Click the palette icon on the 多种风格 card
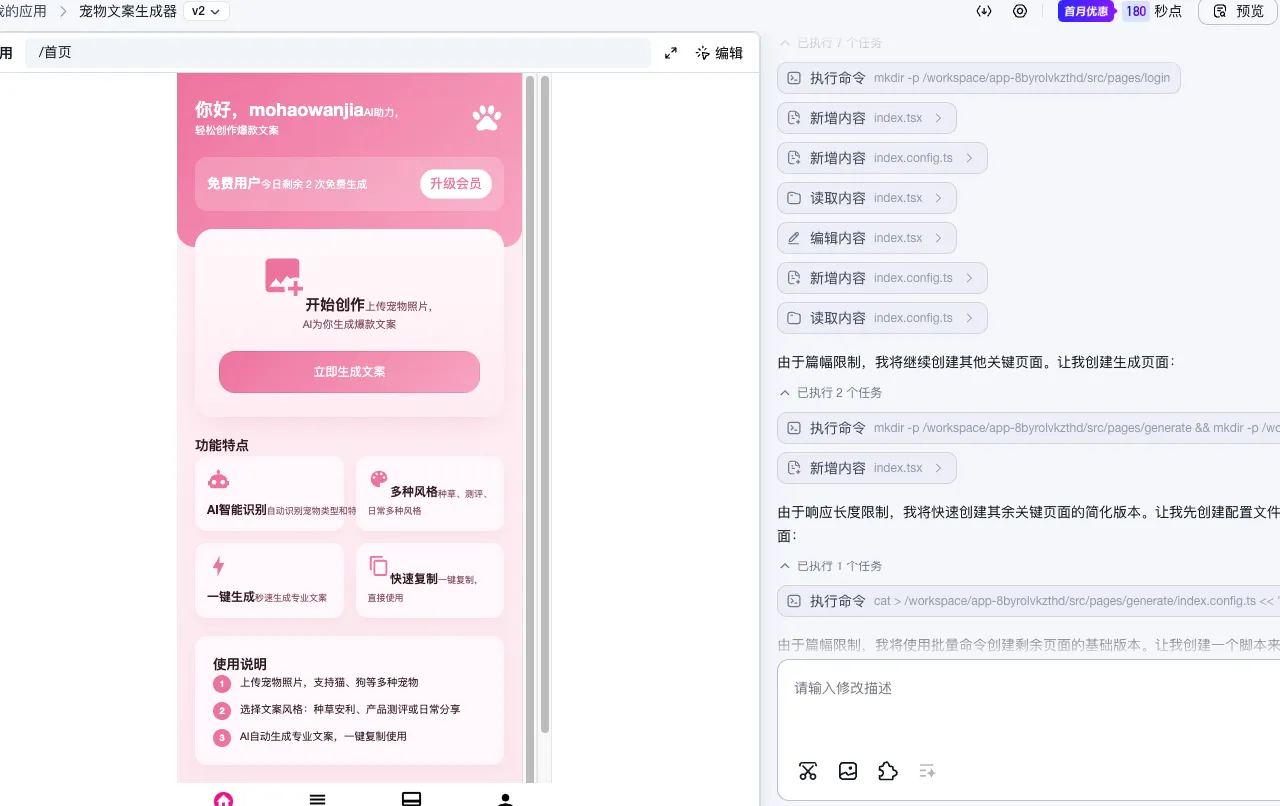Screen dimensions: 1280x806 tap(378, 479)
